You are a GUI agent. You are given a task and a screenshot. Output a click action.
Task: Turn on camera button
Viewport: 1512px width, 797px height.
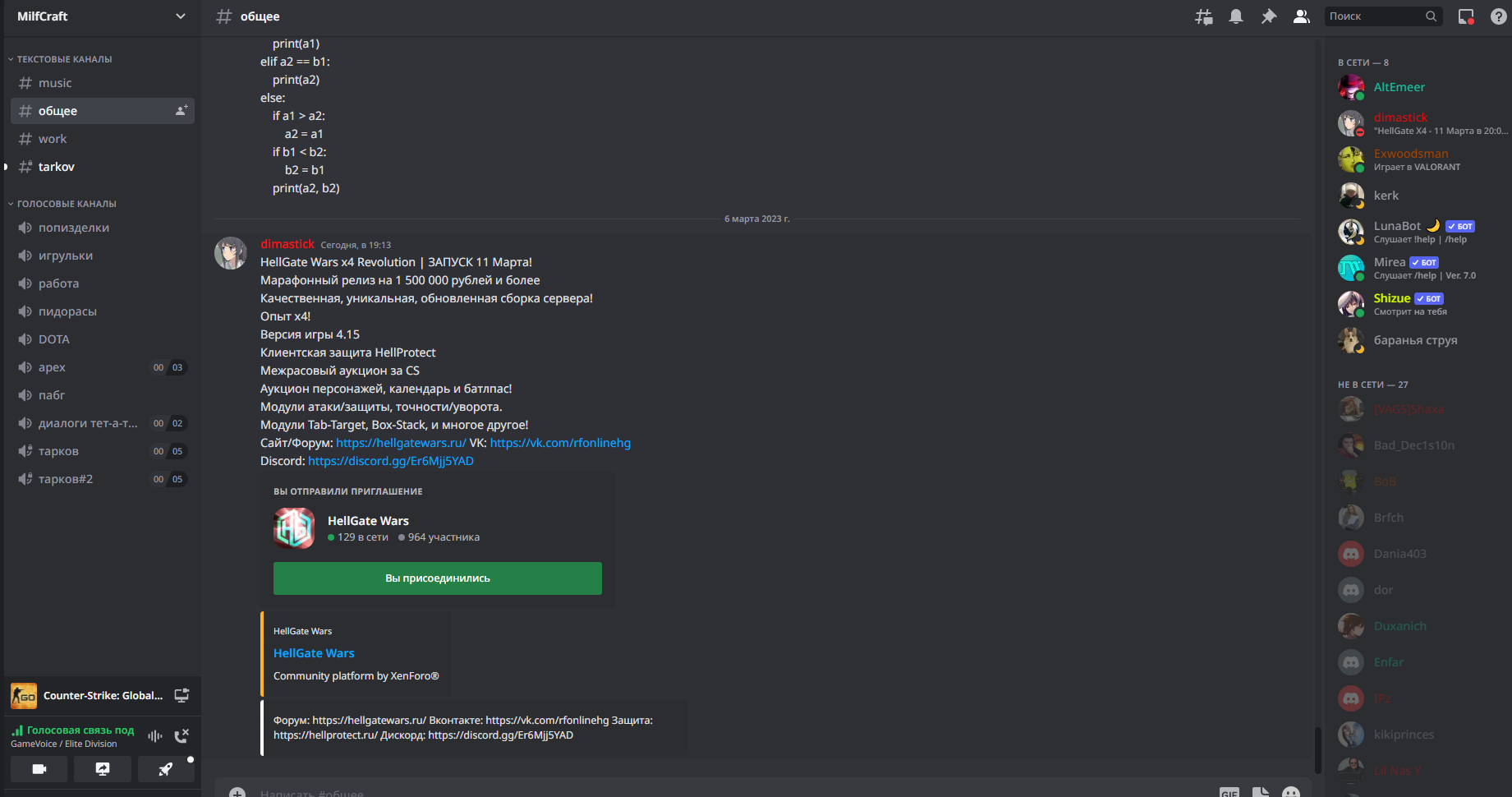pyautogui.click(x=39, y=769)
